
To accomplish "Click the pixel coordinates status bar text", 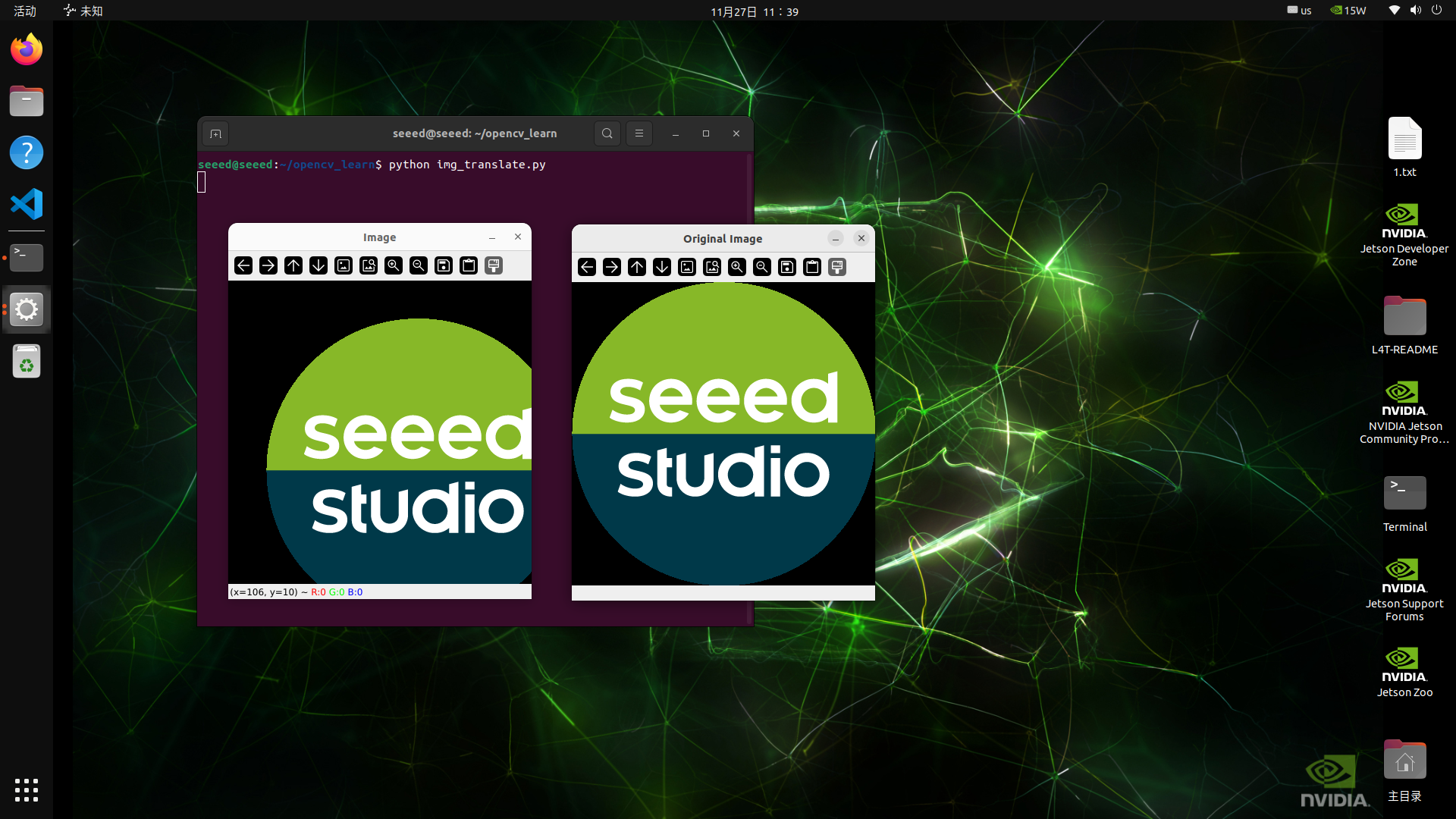I will tap(297, 592).
